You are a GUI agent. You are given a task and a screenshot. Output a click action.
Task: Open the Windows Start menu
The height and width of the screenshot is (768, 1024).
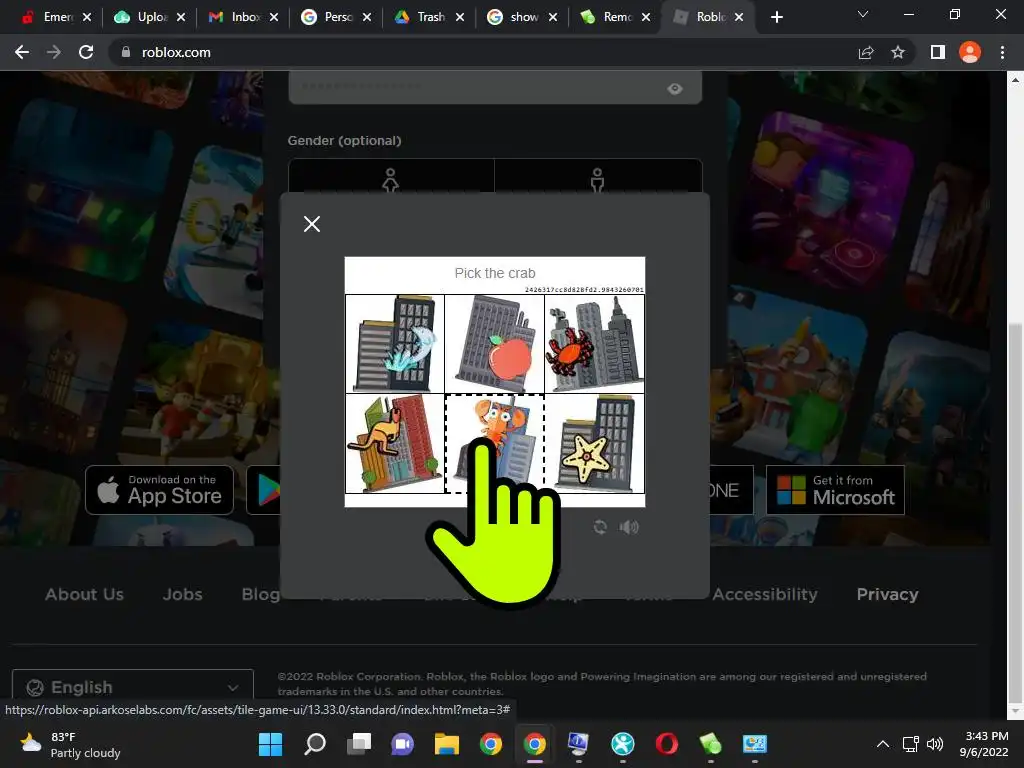tap(270, 744)
